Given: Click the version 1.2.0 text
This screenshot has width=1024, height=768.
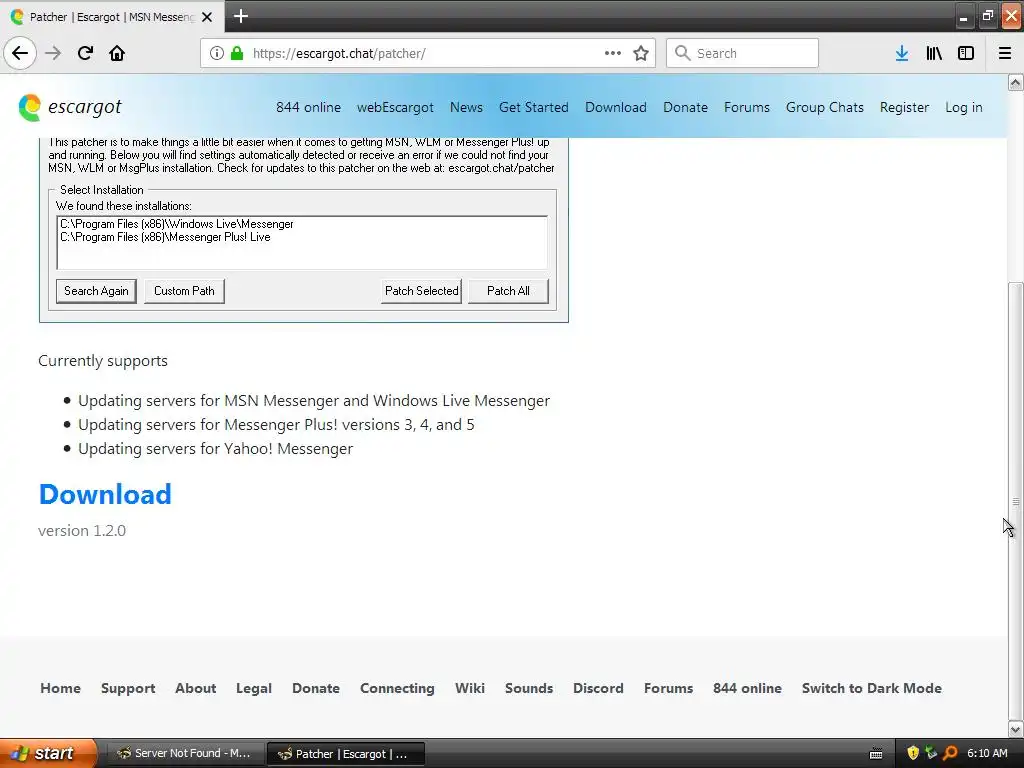Looking at the screenshot, I should coord(82,530).
